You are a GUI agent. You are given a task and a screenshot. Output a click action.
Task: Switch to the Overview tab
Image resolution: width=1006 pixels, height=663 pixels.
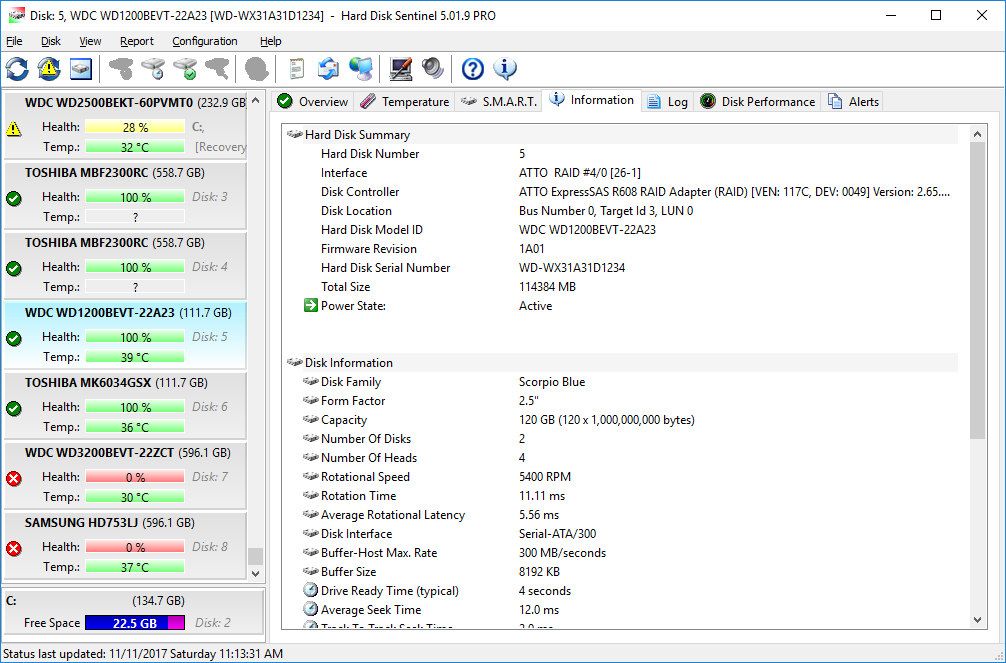tap(313, 101)
